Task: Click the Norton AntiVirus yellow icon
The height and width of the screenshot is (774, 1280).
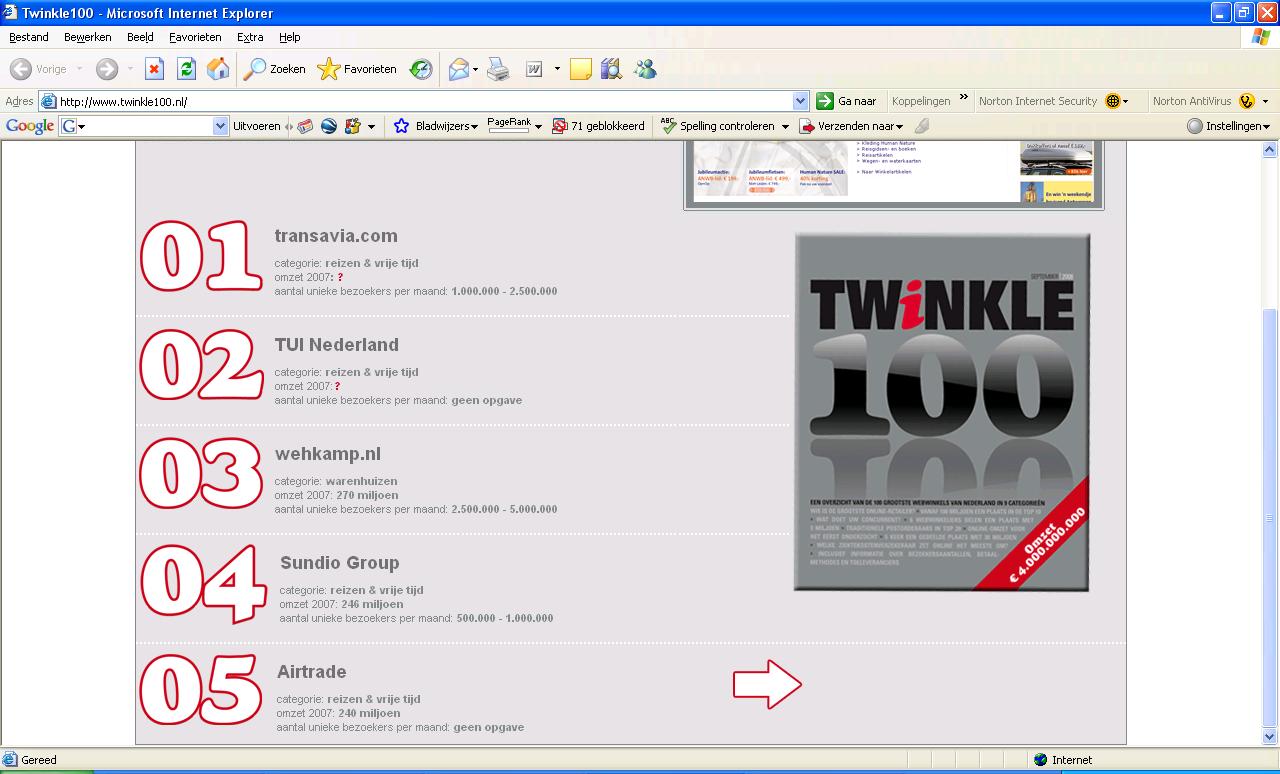Action: (x=1246, y=101)
